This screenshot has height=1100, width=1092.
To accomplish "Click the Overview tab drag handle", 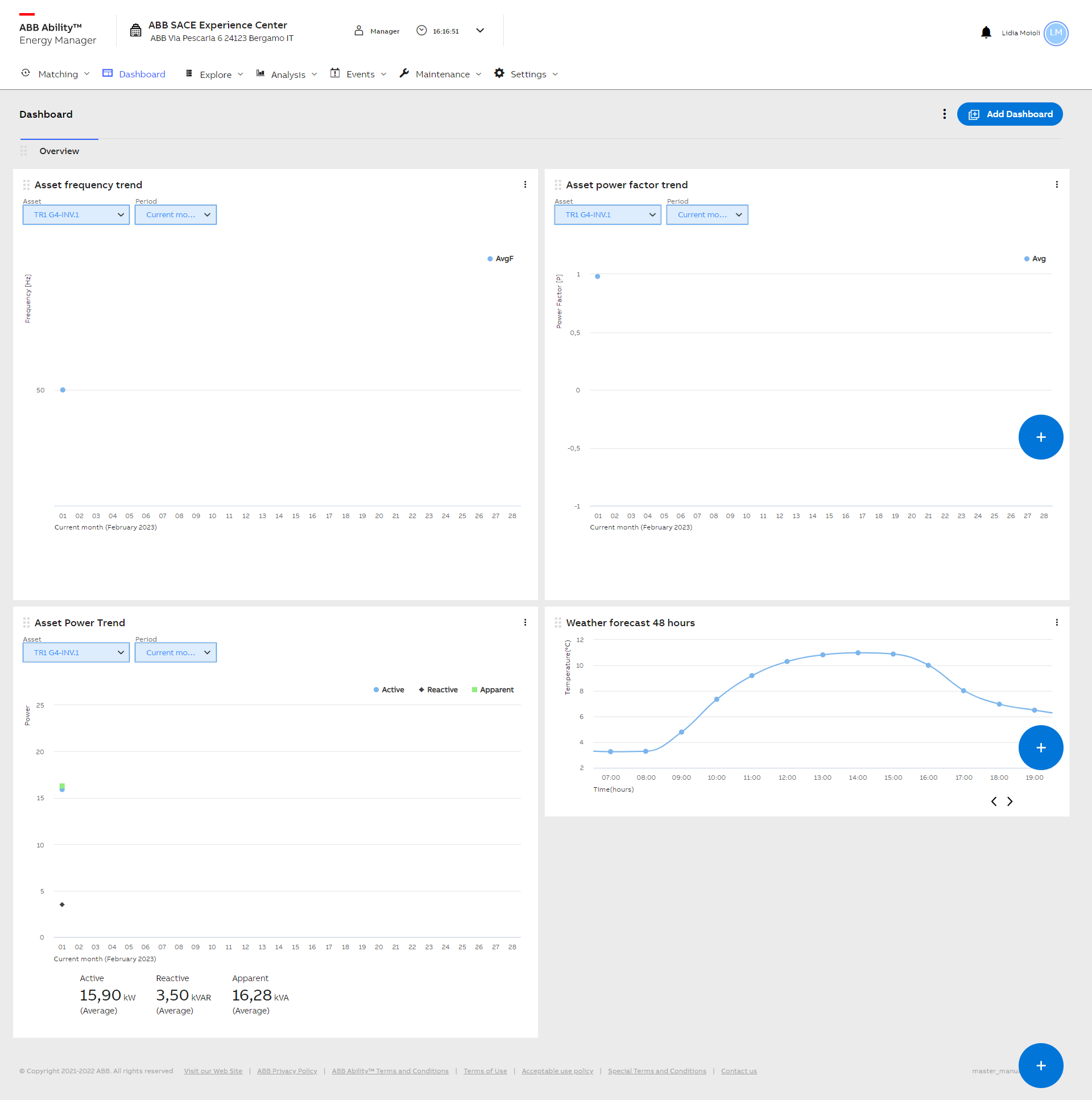I will 24,151.
